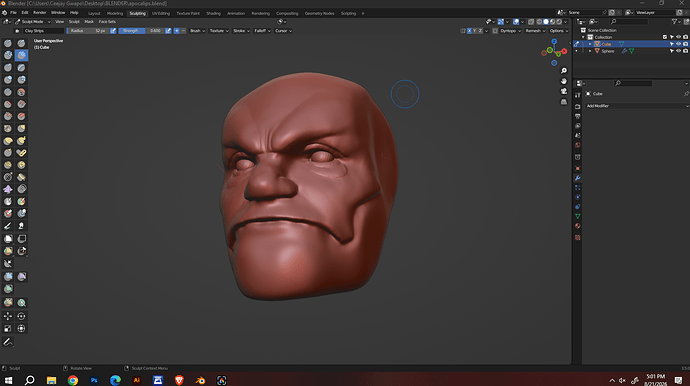The width and height of the screenshot is (690, 386).
Task: Hide the Cube in viewport (eye icon)
Action: coord(678,44)
